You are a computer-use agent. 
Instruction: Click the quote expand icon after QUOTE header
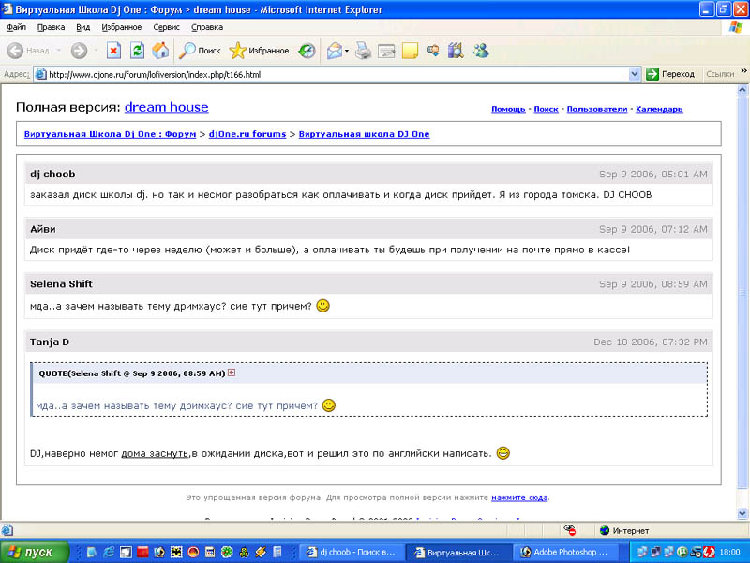point(232,372)
